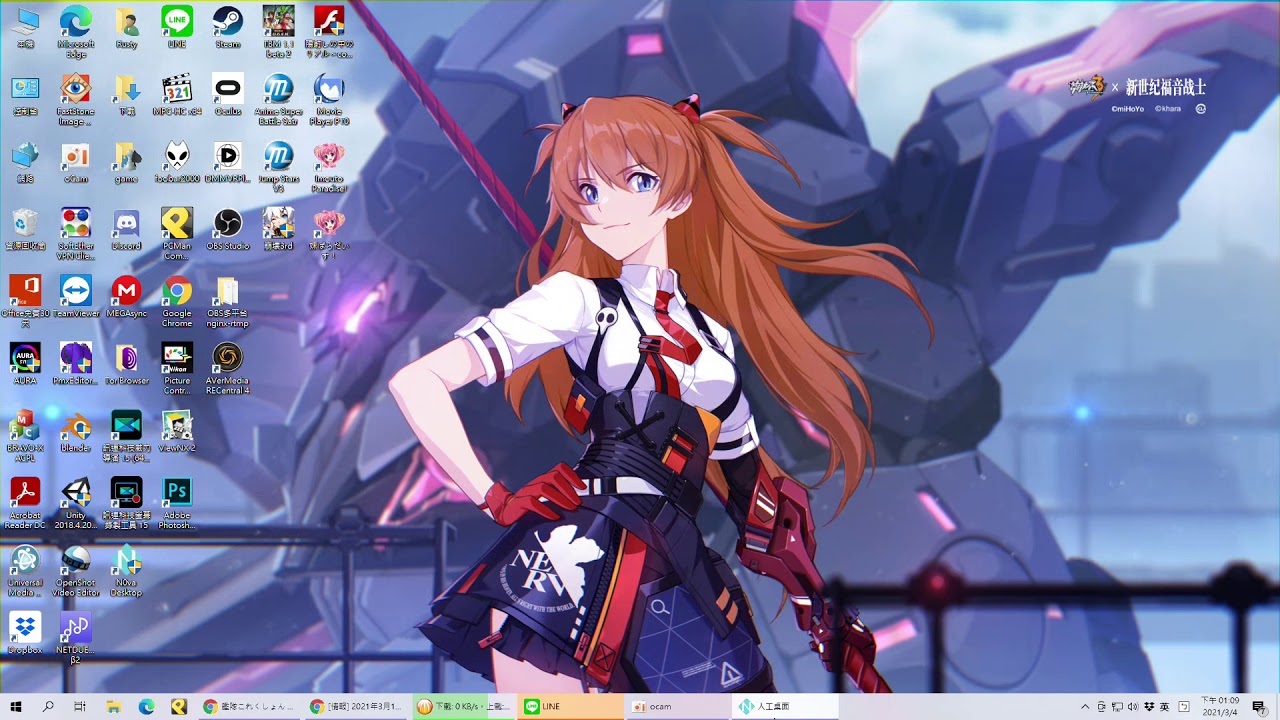The width and height of the screenshot is (1280, 720).
Task: Open Nikon Picture Control shortcut
Action: click(177, 368)
